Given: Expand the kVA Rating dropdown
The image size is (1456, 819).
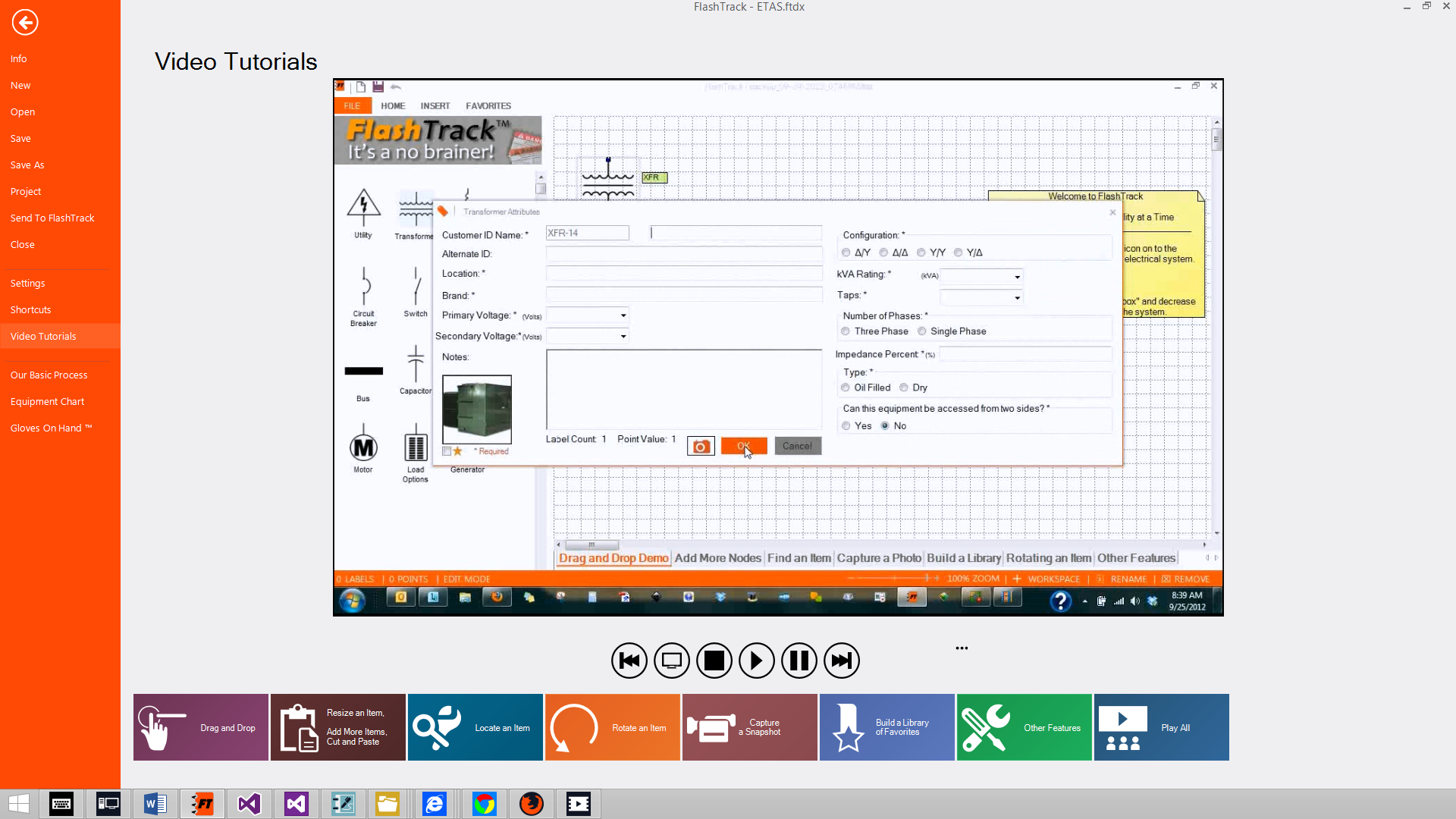Looking at the screenshot, I should coord(1017,277).
